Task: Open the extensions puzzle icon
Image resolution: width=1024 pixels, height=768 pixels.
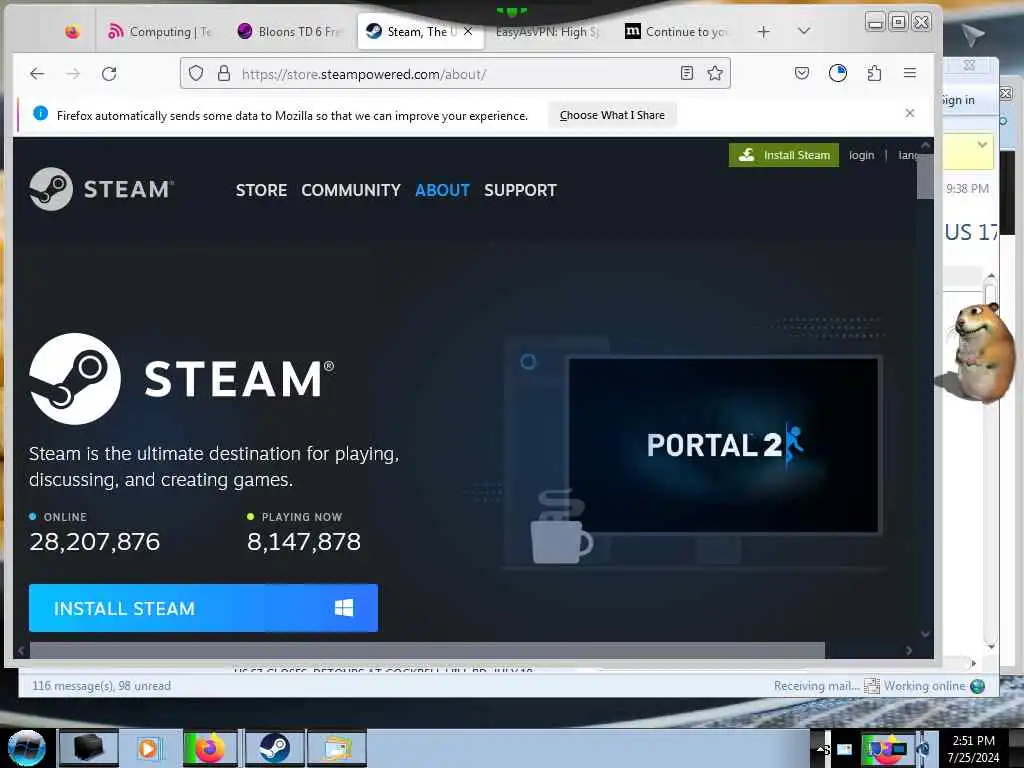Action: pyautogui.click(x=874, y=73)
